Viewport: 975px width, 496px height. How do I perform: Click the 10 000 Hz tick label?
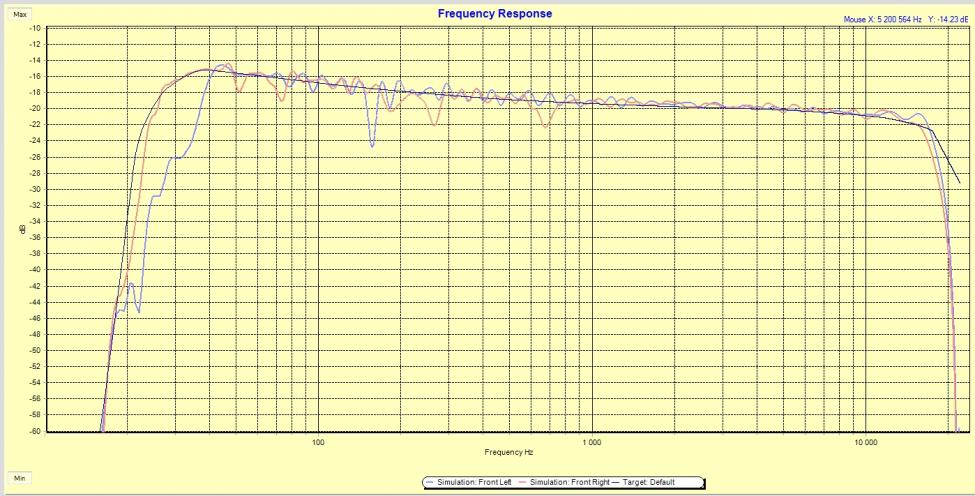pyautogui.click(x=866, y=443)
